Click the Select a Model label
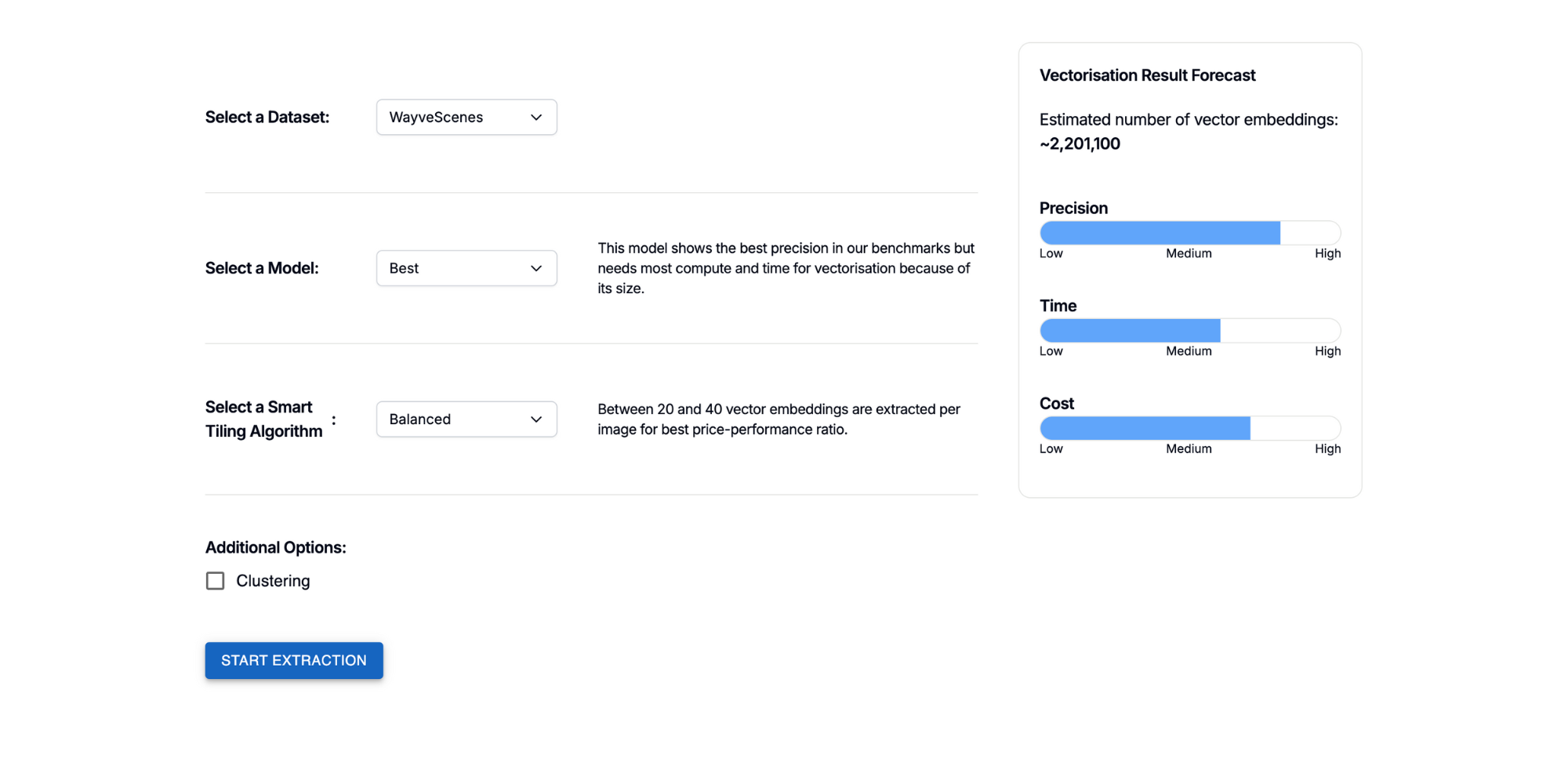Viewport: 1568px width, 784px height. [x=262, y=269]
